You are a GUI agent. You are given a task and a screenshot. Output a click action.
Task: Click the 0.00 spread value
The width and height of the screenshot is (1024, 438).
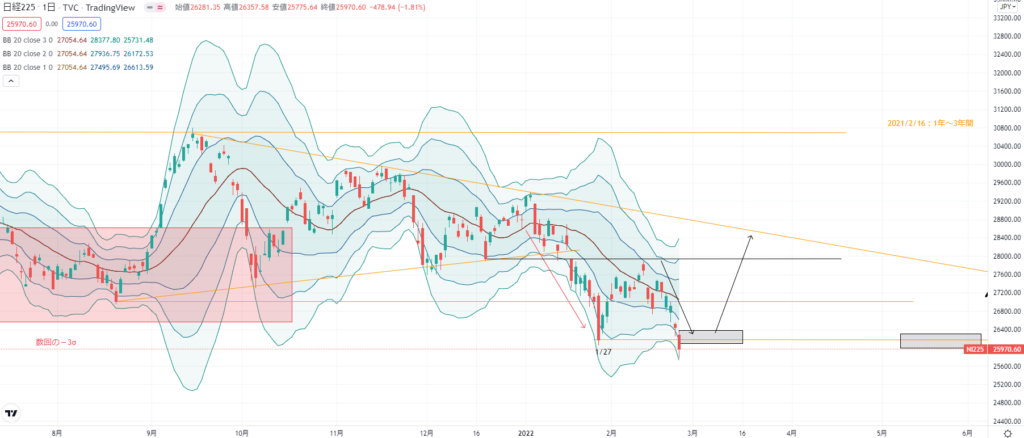[x=51, y=24]
